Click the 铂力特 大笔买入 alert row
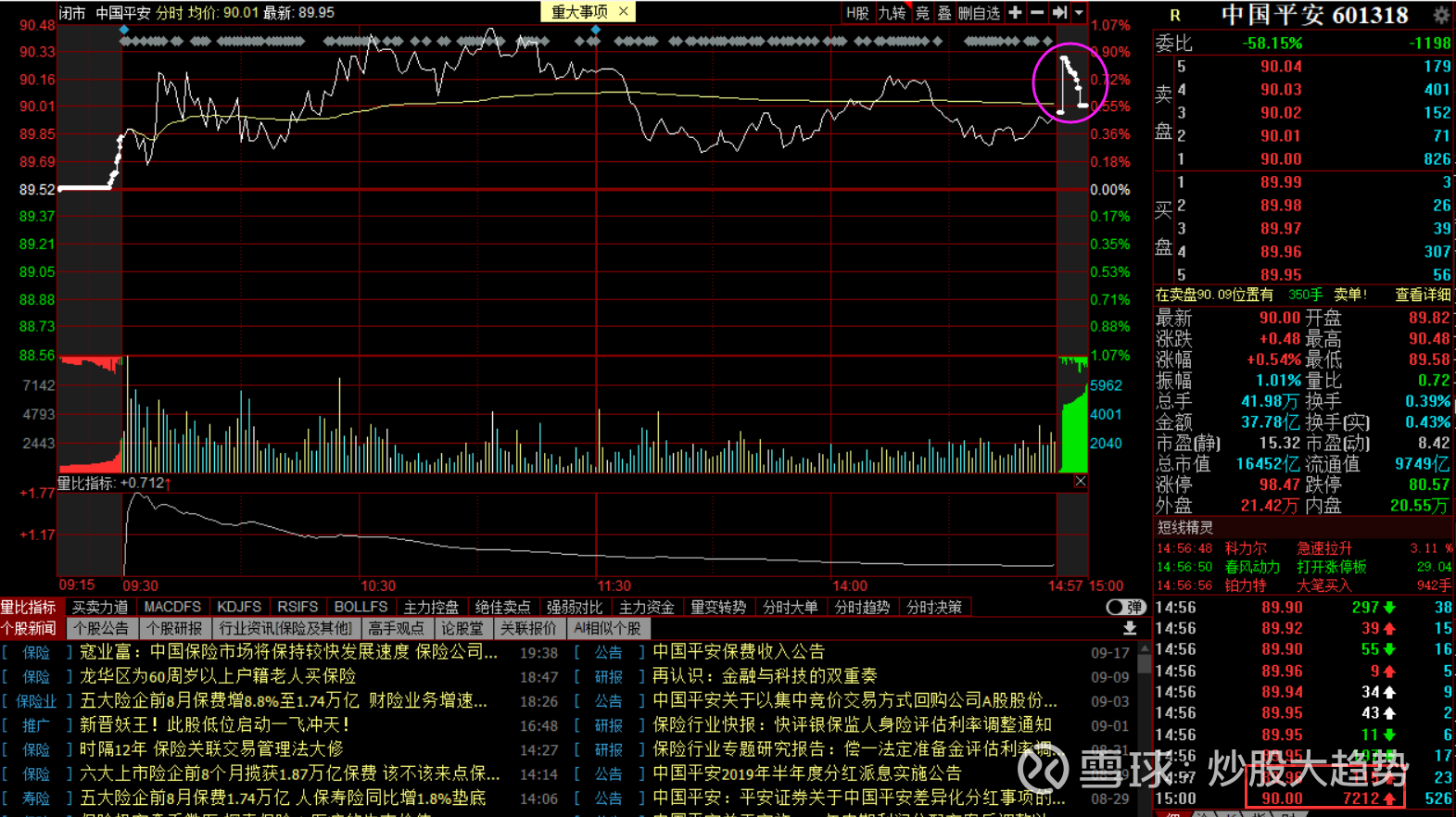 coord(1304,585)
